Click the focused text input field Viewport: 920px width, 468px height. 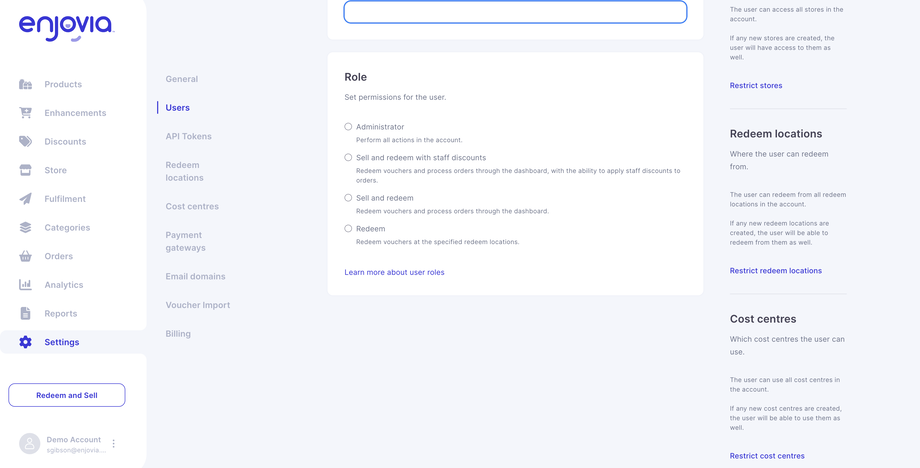tap(515, 12)
